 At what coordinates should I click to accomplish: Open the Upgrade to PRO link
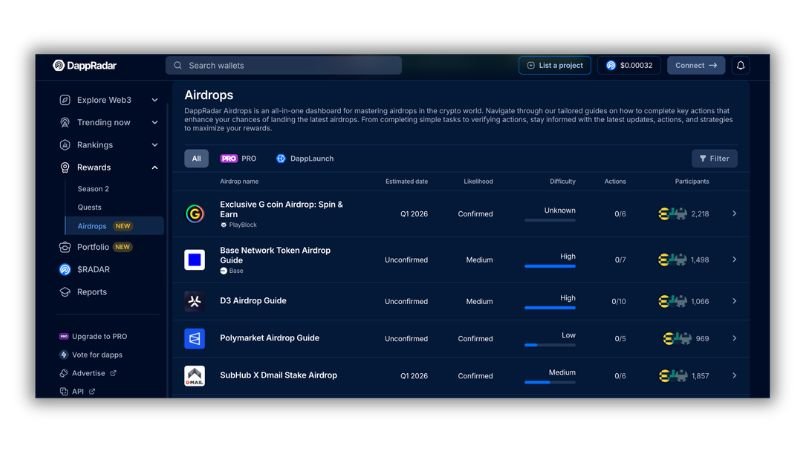[x=93, y=336]
